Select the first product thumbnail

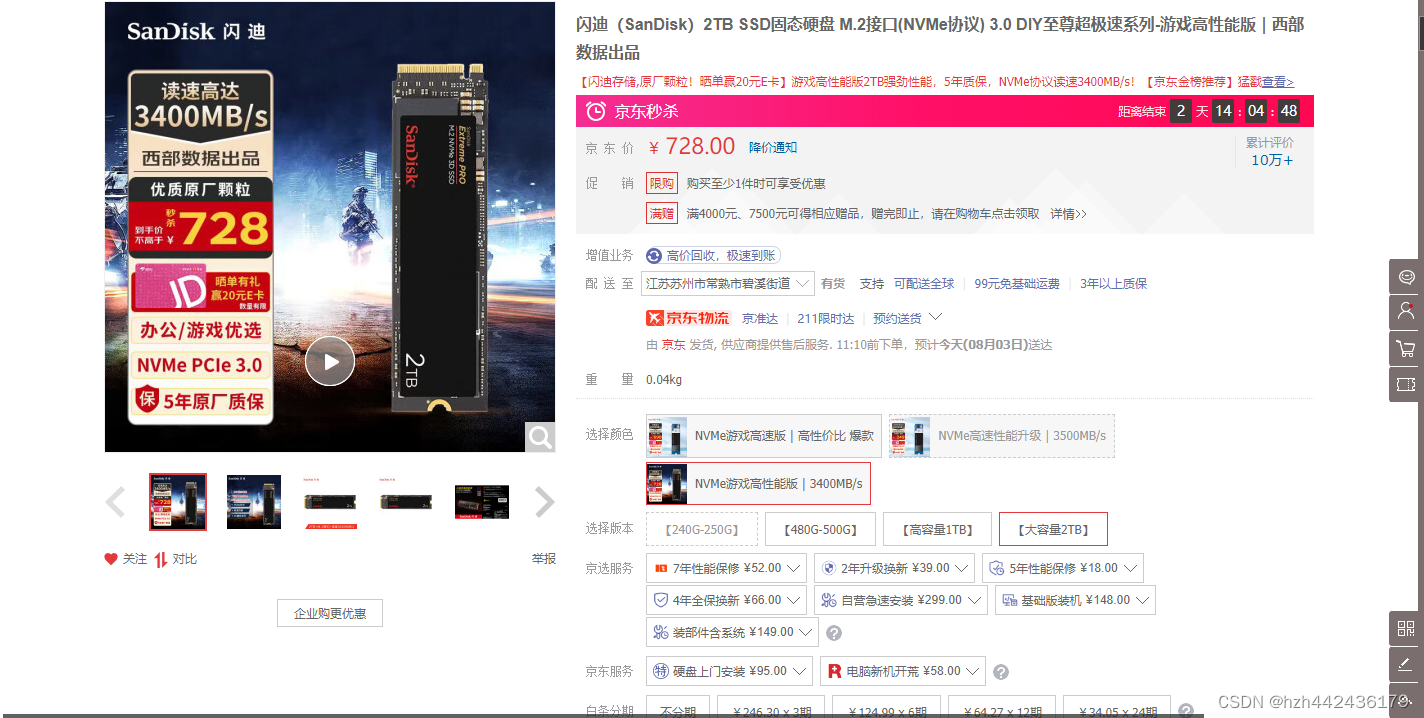(178, 502)
